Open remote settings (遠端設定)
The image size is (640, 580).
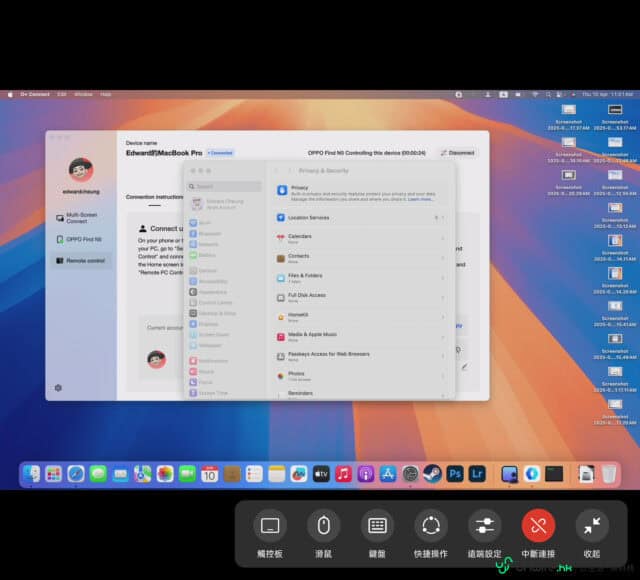coord(484,525)
